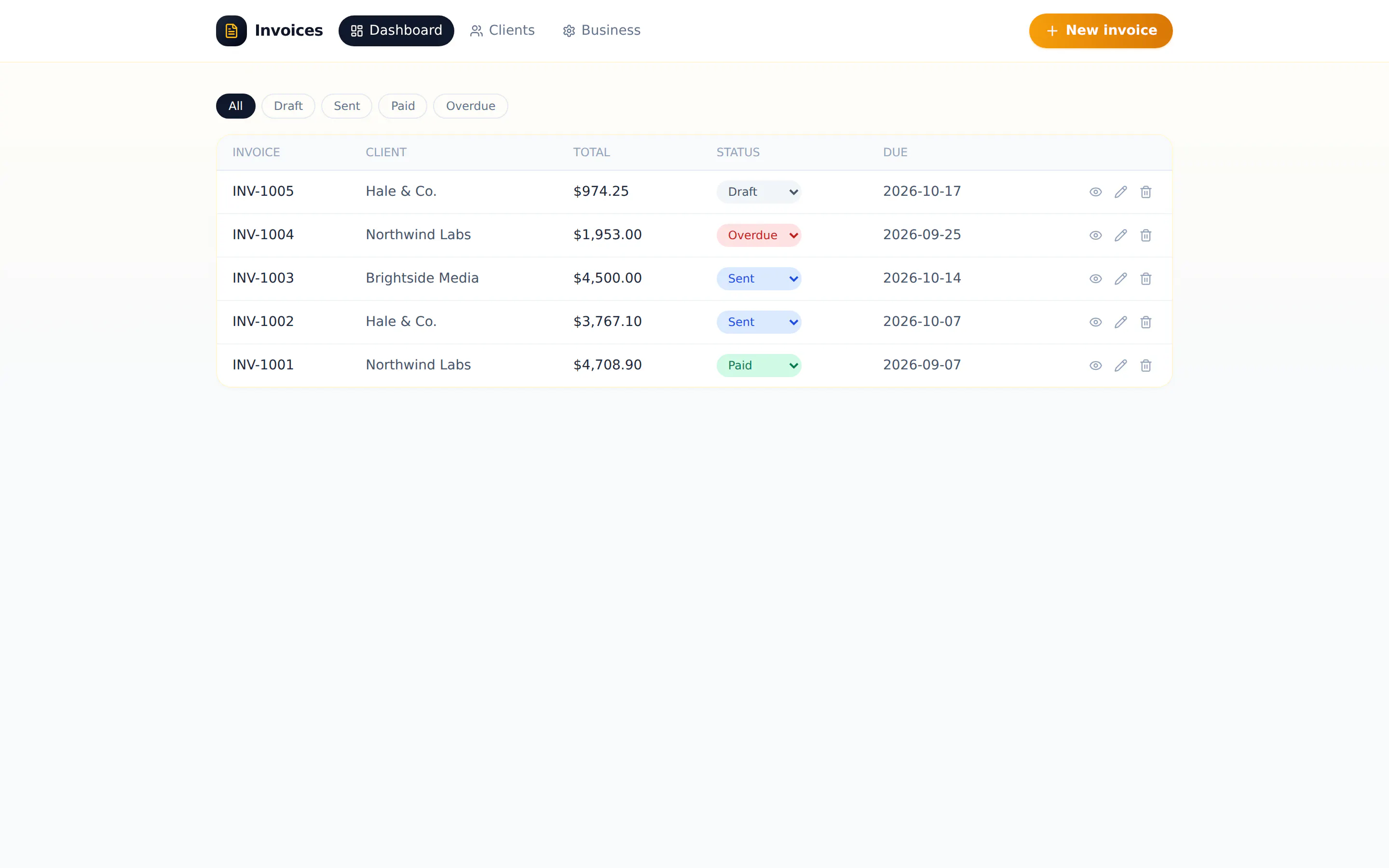The image size is (1389, 868).
Task: Create a New invoice
Action: pos(1100,30)
